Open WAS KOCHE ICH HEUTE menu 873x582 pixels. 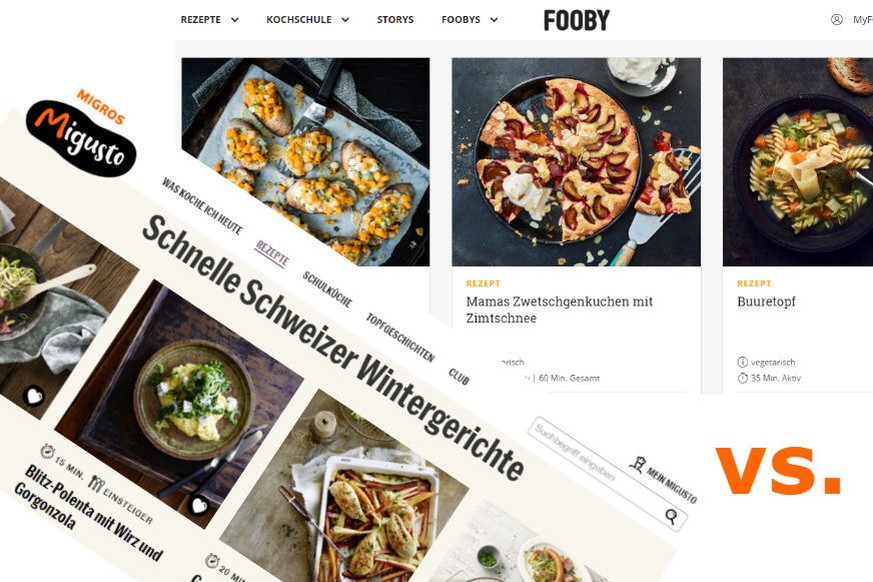point(202,206)
